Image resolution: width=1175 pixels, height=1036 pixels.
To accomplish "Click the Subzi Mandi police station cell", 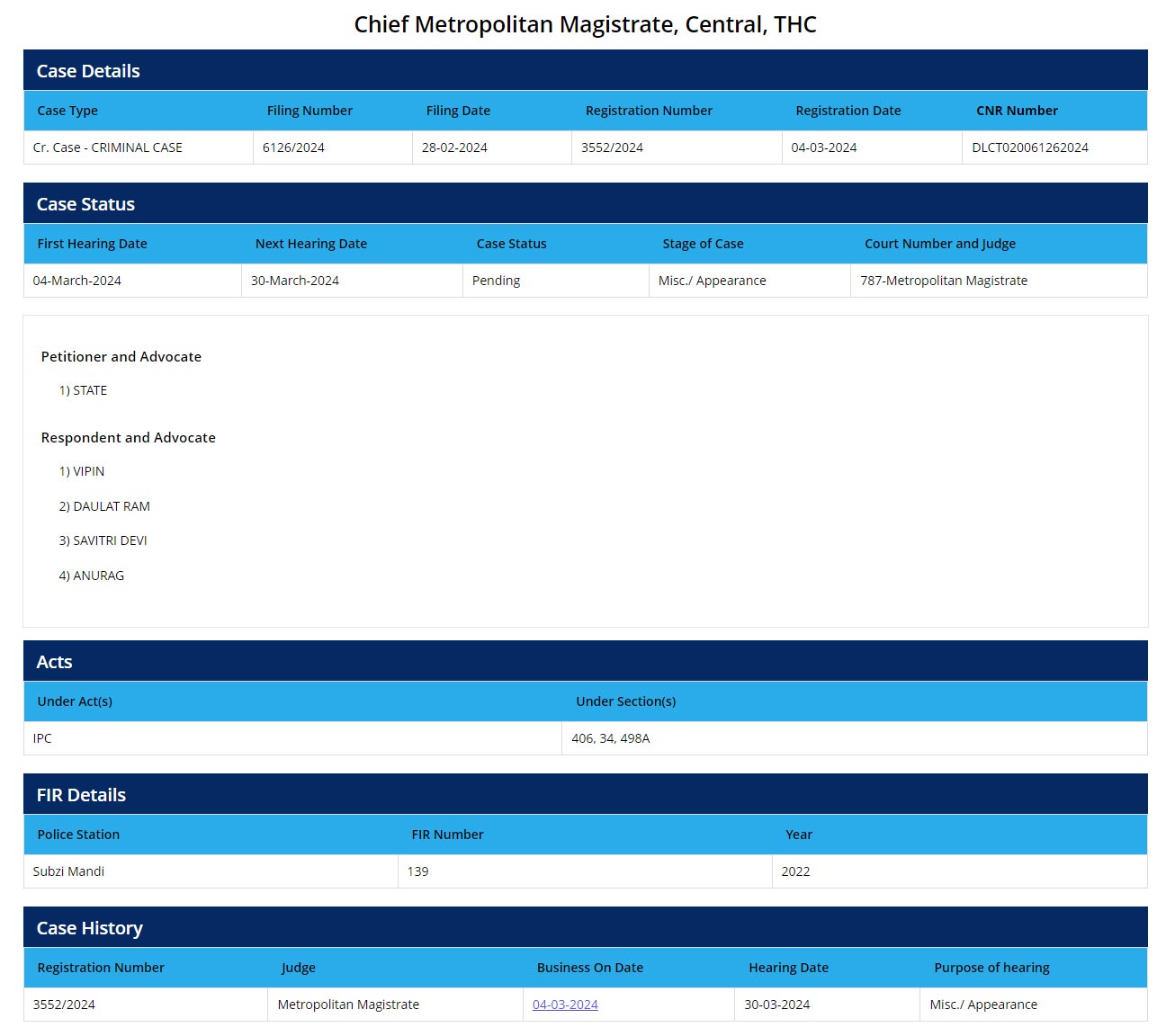I will point(68,871).
